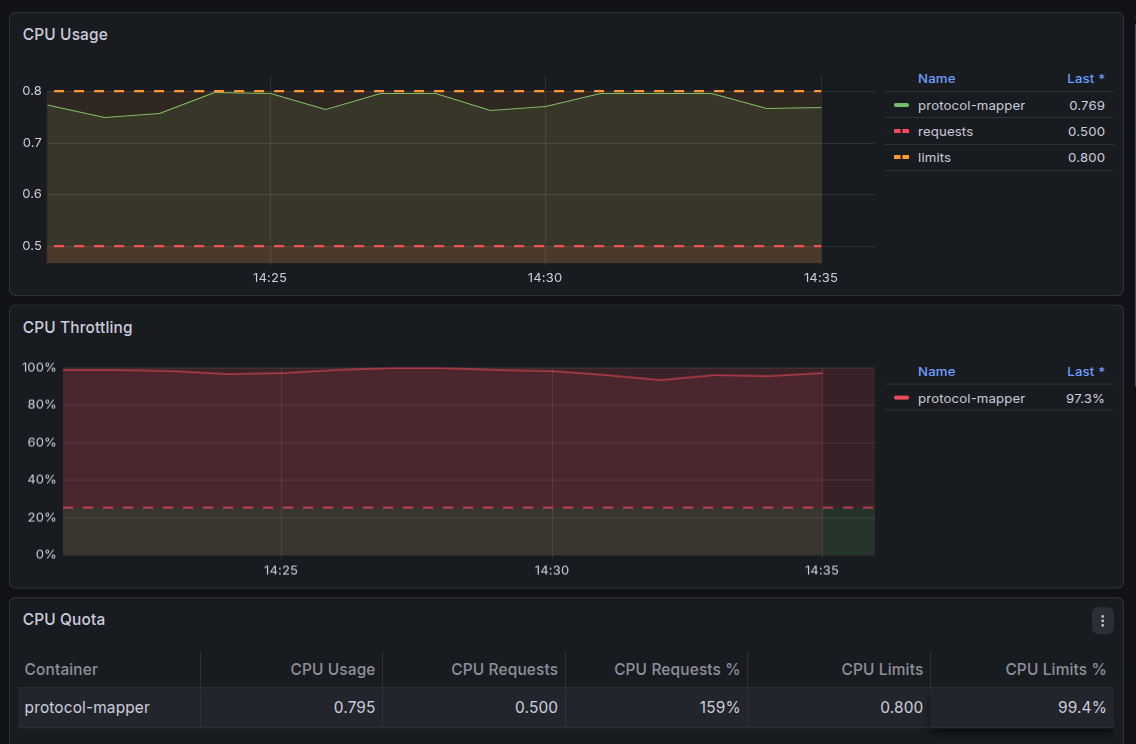Sort CPU Throttling legend by Last *
The image size is (1136, 744).
[1085, 372]
